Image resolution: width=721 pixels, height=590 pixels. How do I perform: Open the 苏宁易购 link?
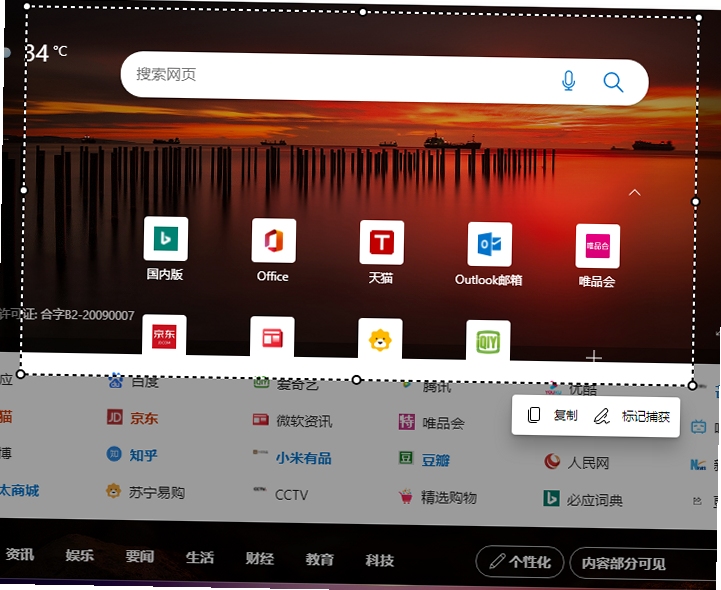pos(156,493)
